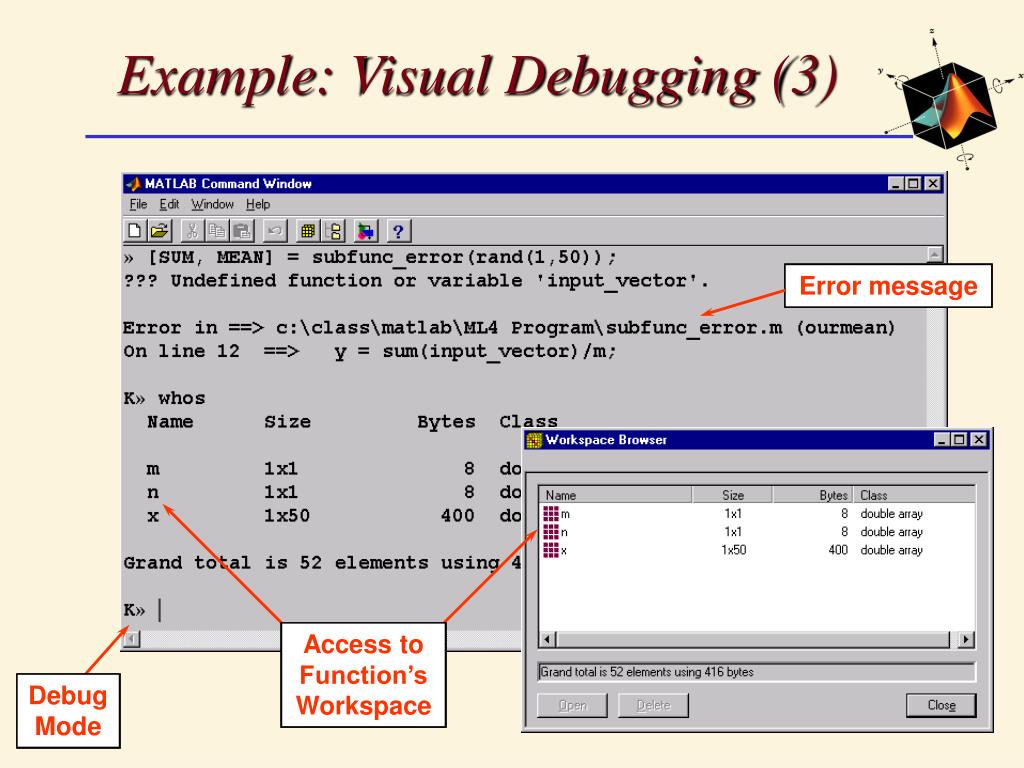The width and height of the screenshot is (1024, 768).
Task: Click variable n array icon in Workspace Browser
Action: point(551,532)
